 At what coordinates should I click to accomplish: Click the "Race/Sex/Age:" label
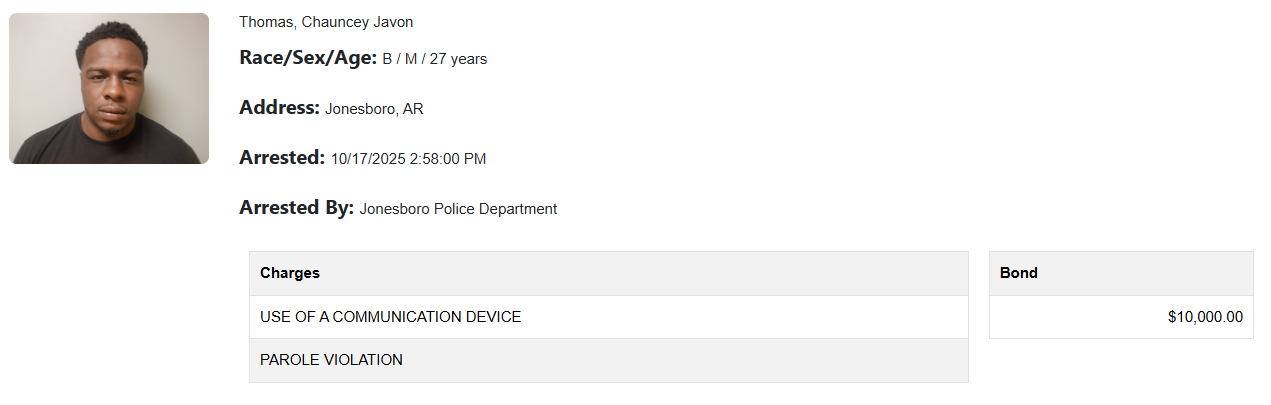pyautogui.click(x=308, y=58)
